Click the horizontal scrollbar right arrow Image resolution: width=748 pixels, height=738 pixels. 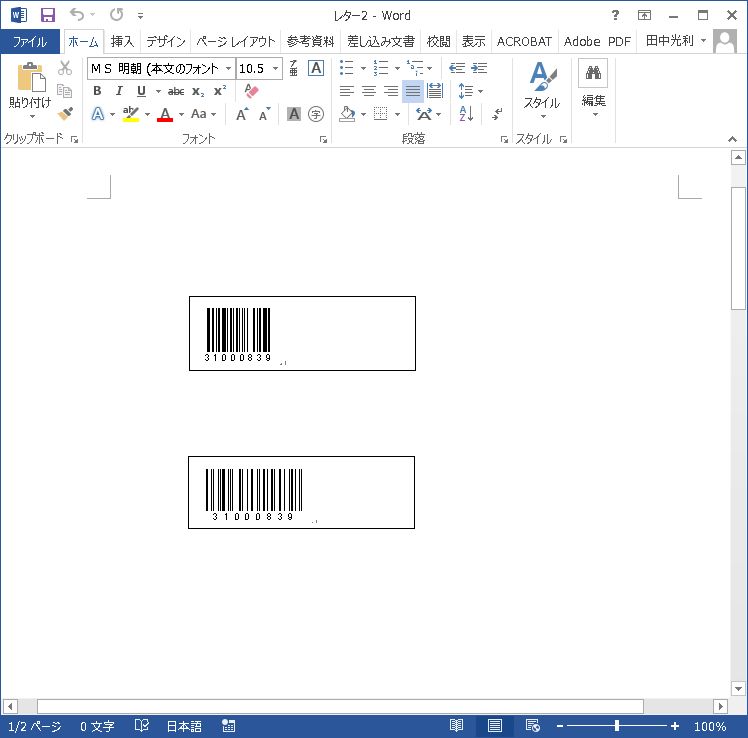coord(720,706)
